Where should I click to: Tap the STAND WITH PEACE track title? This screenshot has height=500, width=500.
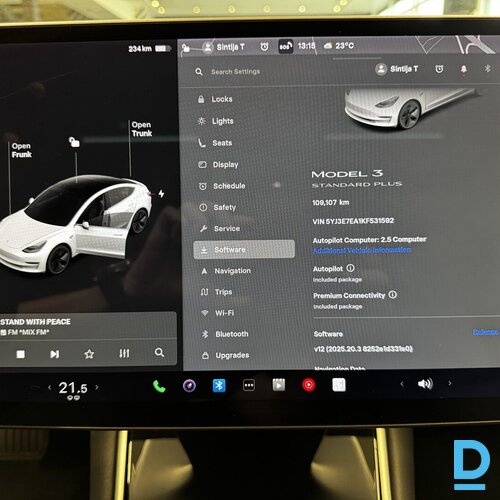[x=36, y=322]
